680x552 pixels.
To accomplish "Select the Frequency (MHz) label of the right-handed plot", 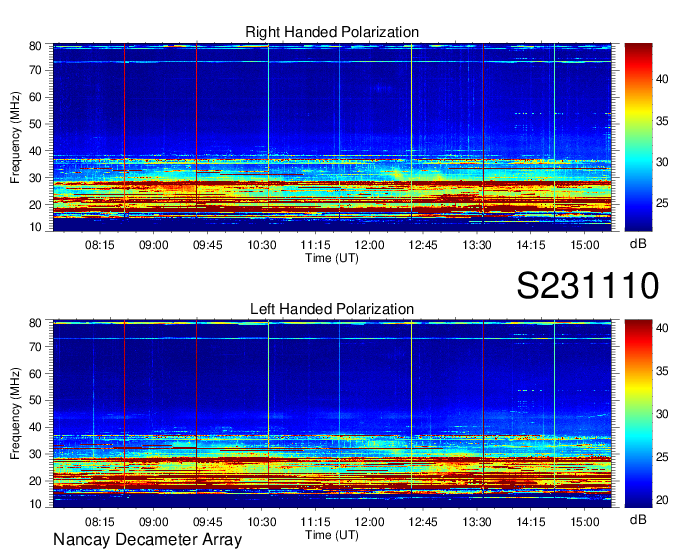I will (x=15, y=137).
